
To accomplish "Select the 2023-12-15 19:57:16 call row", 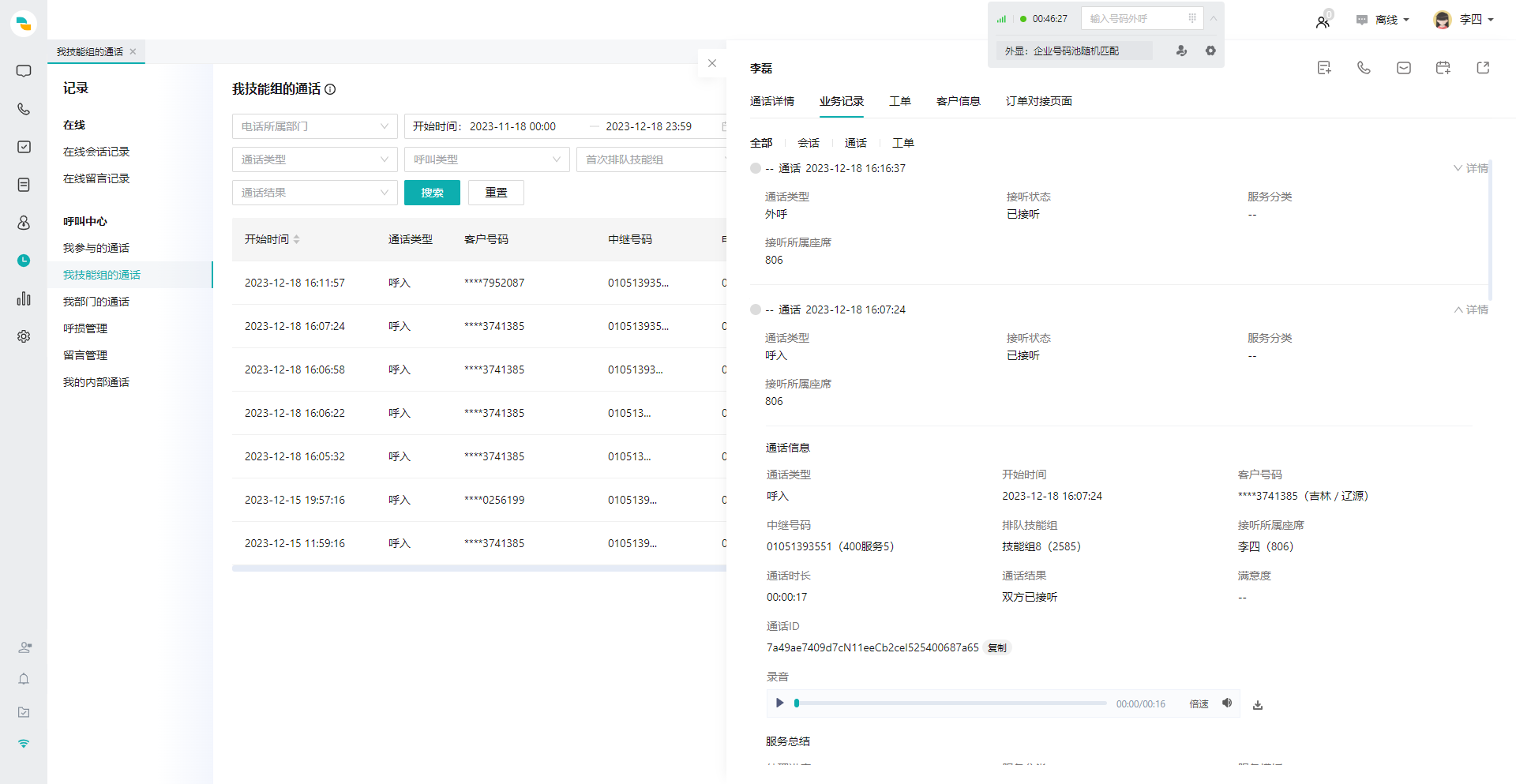I will point(479,500).
